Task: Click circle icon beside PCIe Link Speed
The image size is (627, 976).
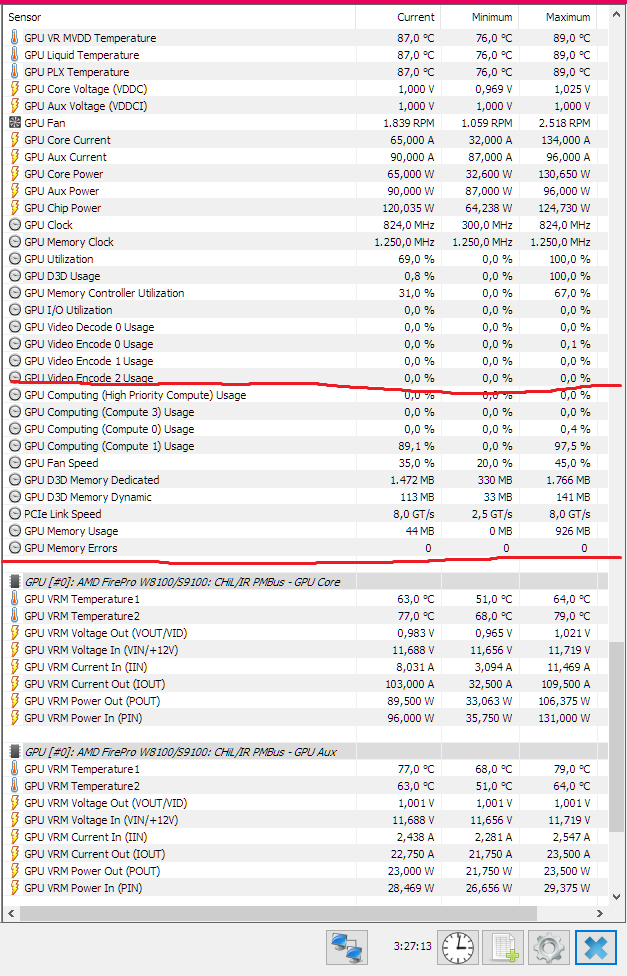Action: pos(15,514)
